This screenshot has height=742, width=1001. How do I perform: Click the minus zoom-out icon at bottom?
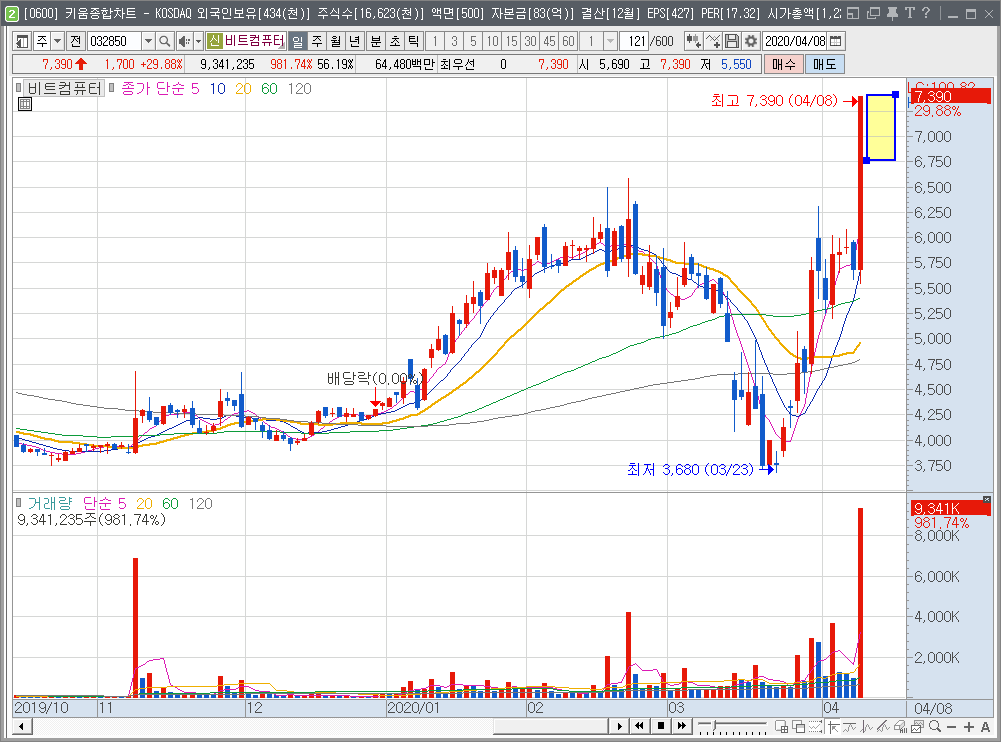tap(951, 727)
